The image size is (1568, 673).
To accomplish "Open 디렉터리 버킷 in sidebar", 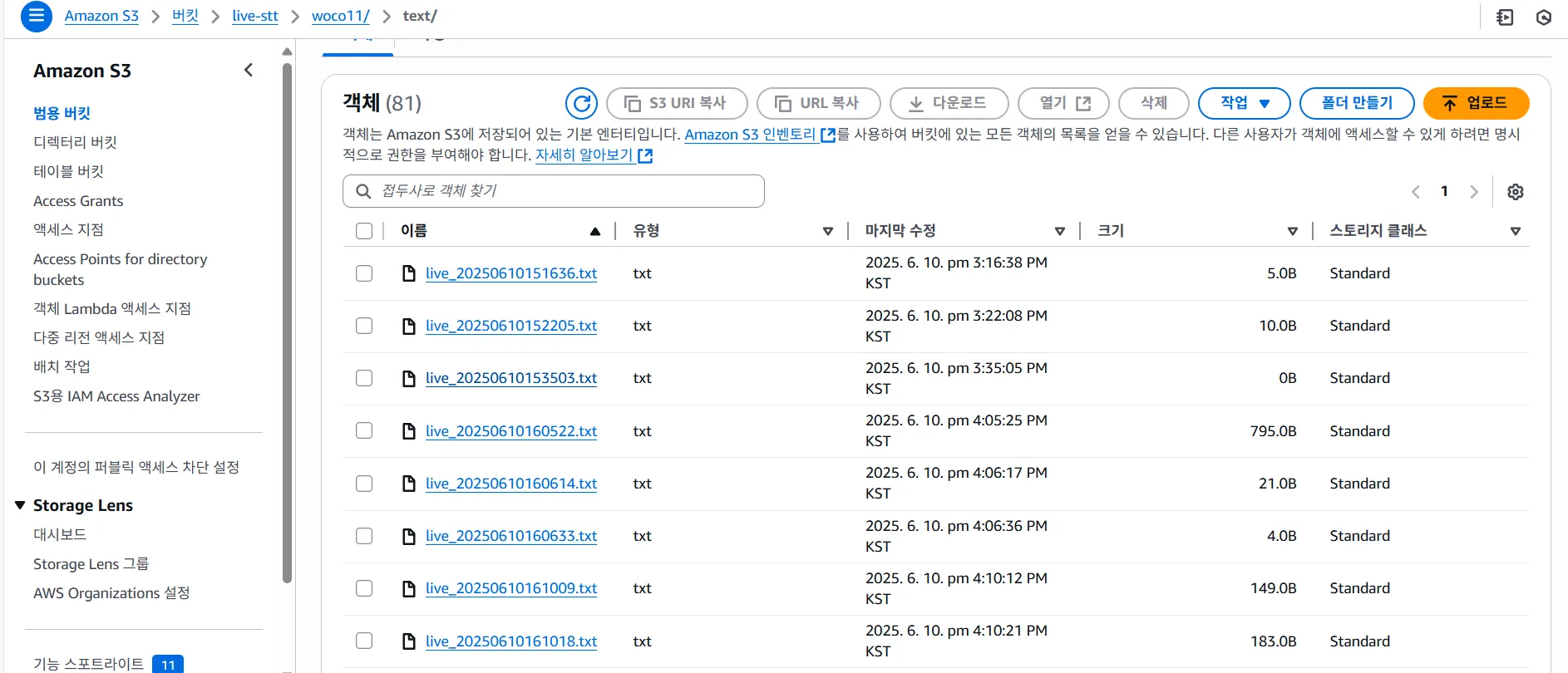I will click(75, 142).
